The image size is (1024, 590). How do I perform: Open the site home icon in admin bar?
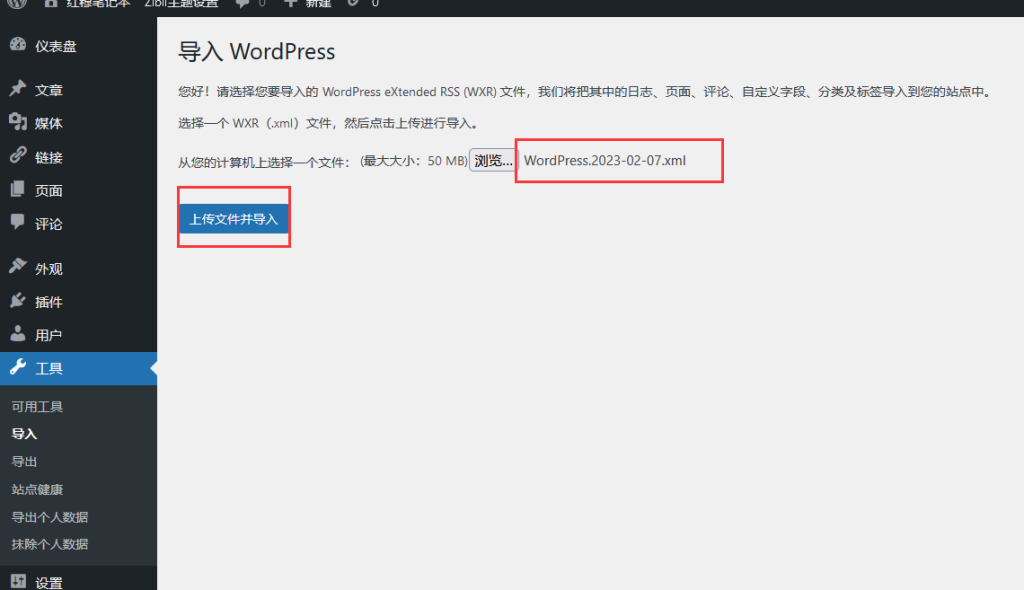51,3
